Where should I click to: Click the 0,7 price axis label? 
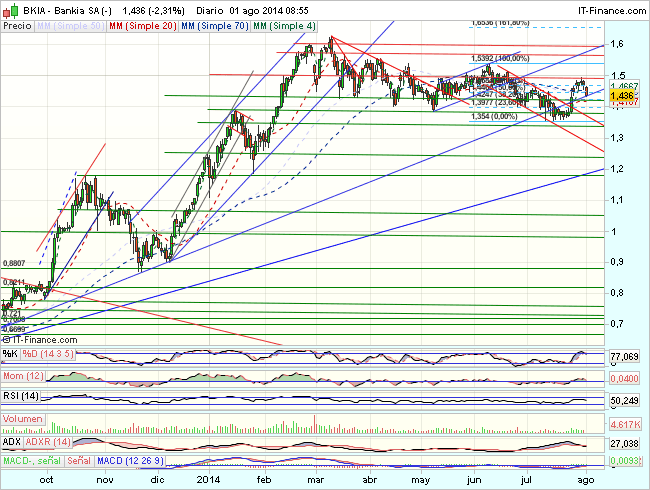pyautogui.click(x=617, y=324)
